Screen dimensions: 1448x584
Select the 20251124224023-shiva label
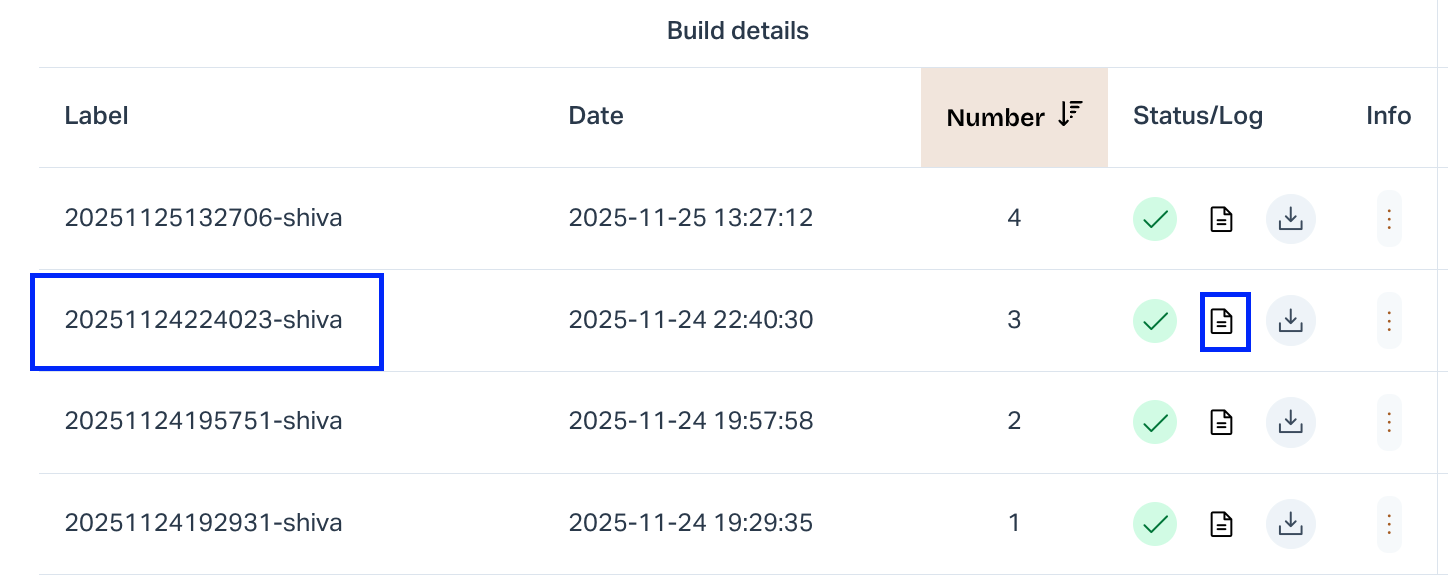pos(204,320)
